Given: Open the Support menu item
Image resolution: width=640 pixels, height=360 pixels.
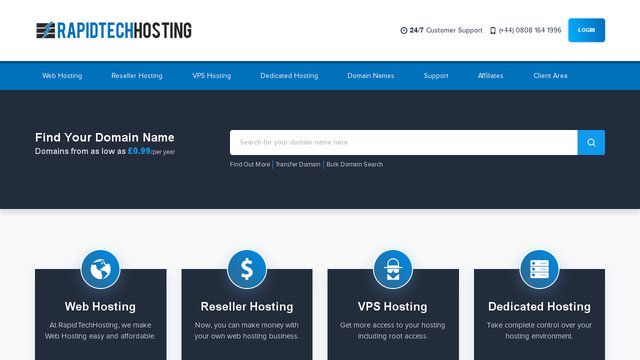Looking at the screenshot, I should tap(436, 76).
